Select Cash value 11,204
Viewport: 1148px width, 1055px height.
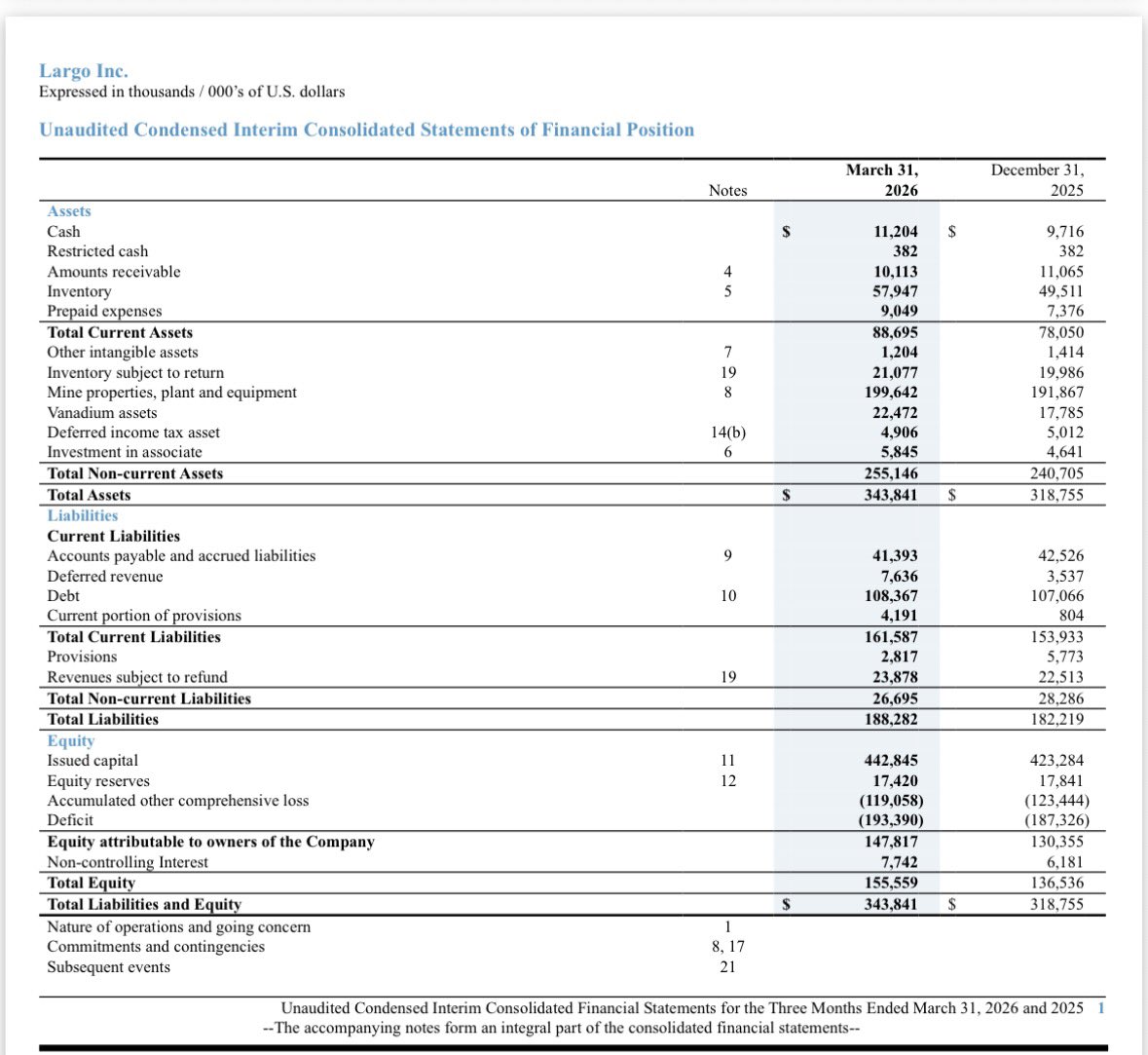896,232
